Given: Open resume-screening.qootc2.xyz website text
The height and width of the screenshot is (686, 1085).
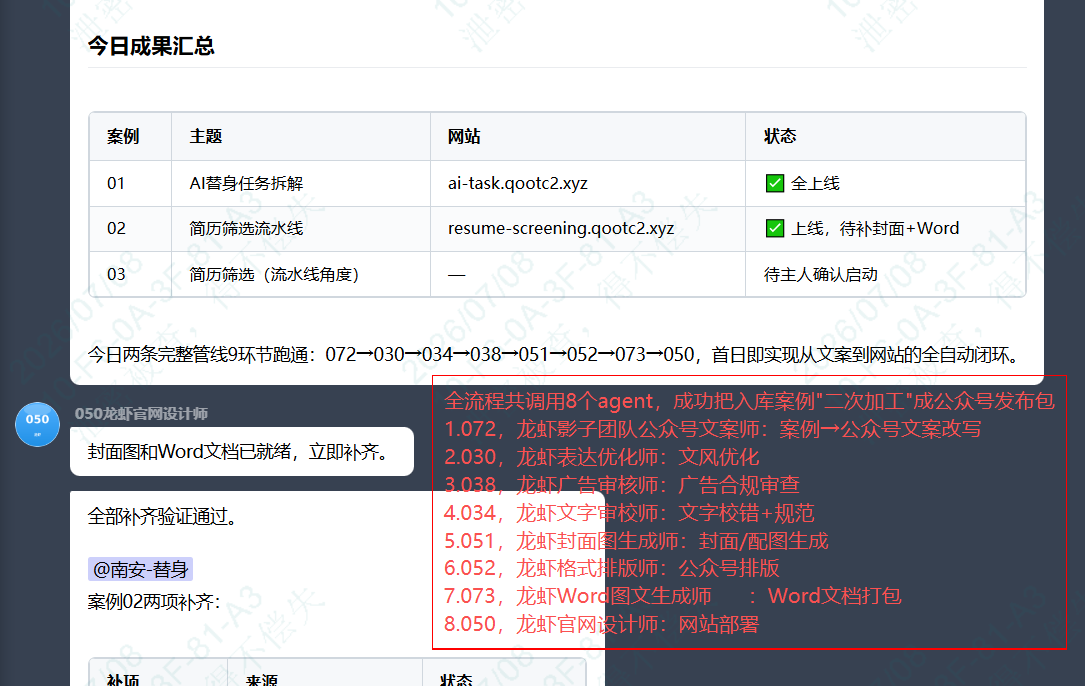Looking at the screenshot, I should tap(560, 228).
